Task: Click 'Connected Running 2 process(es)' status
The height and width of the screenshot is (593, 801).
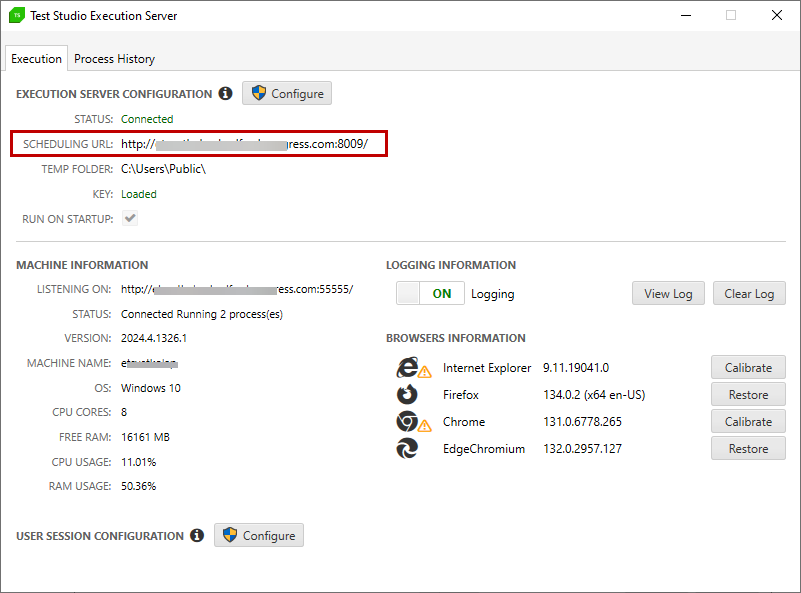Action: pyautogui.click(x=202, y=314)
